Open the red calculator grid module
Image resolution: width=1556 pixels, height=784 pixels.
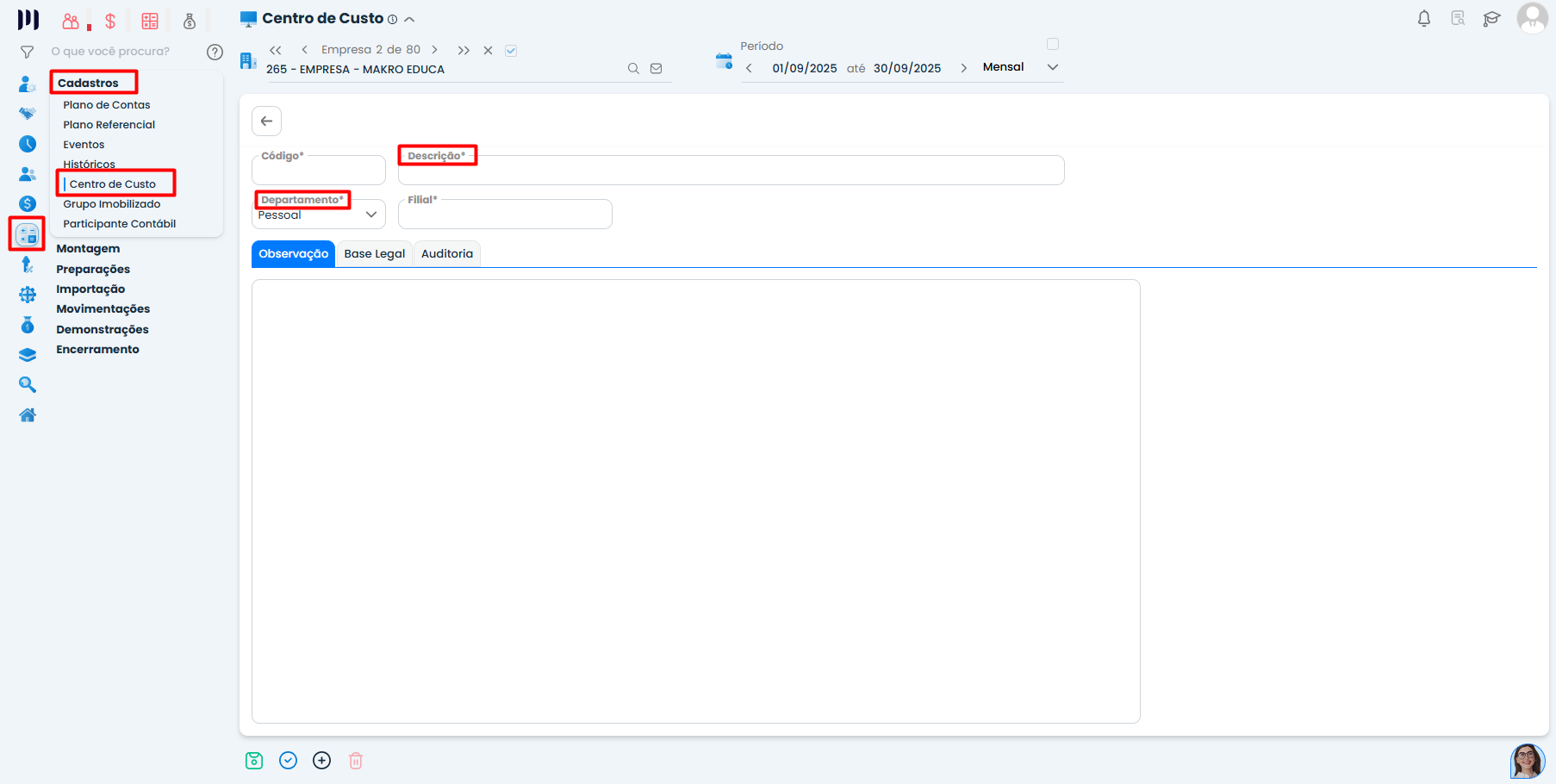click(x=150, y=21)
